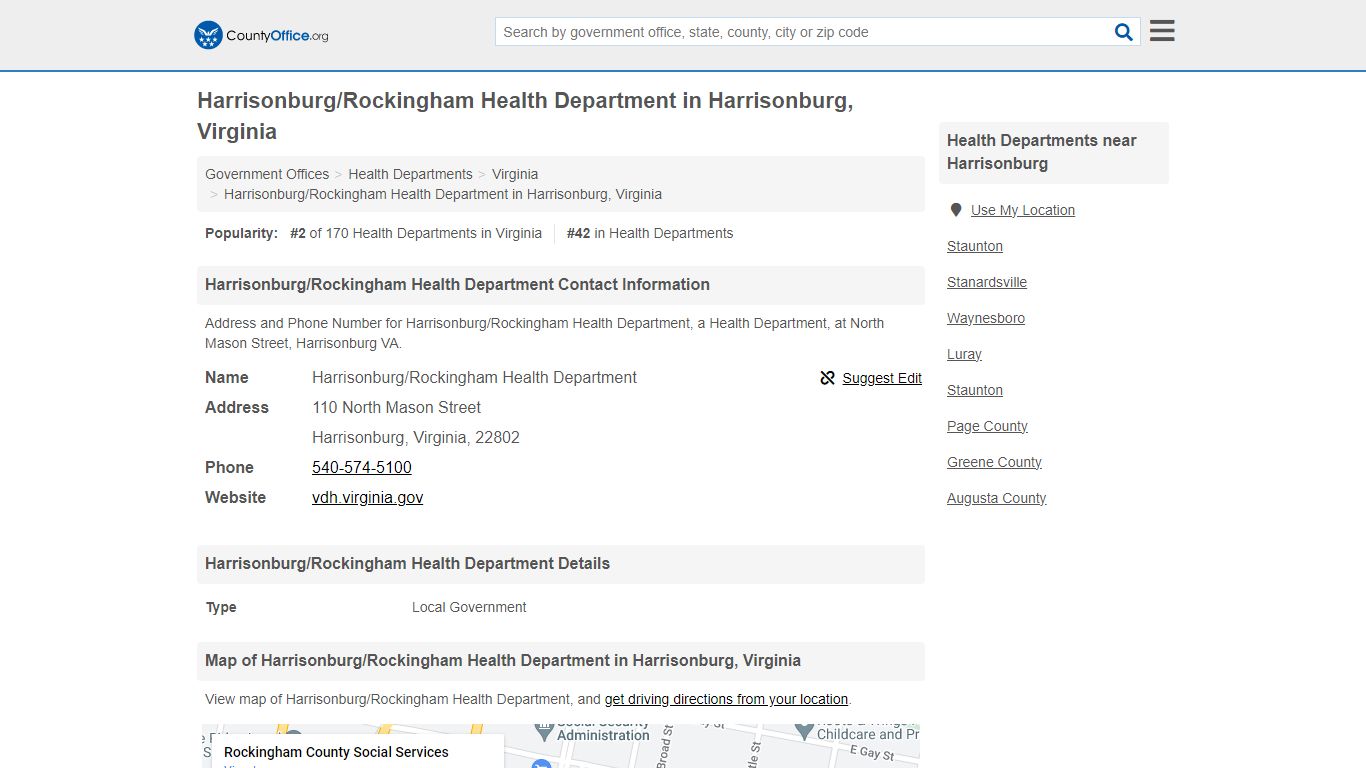
Task: Click Use My Location link
Action: click(x=1023, y=210)
